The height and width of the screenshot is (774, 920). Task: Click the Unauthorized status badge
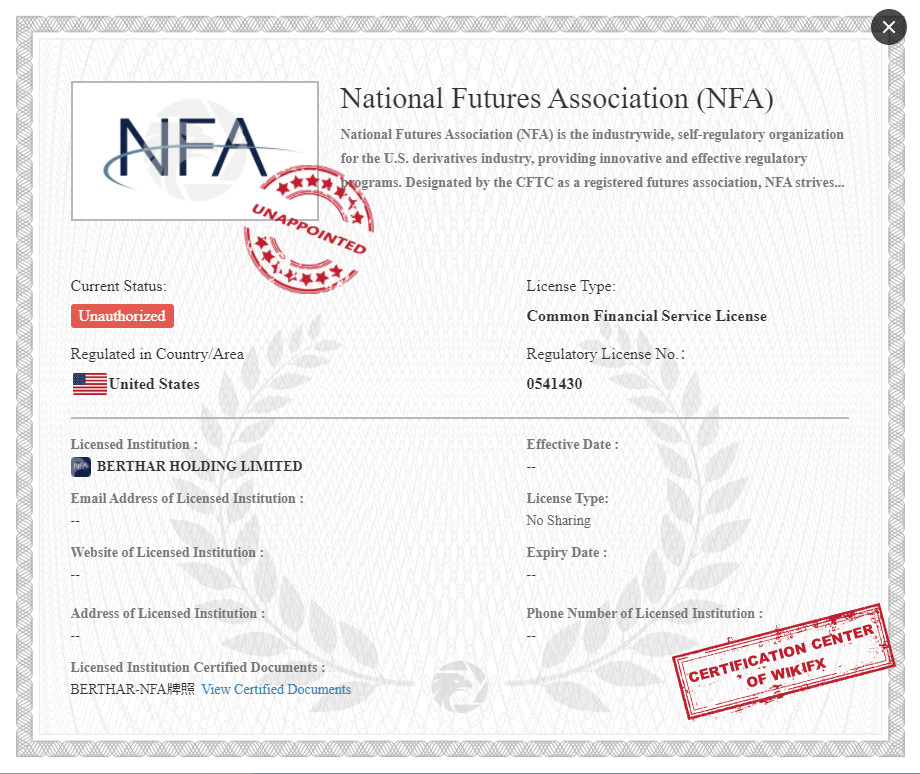click(122, 316)
